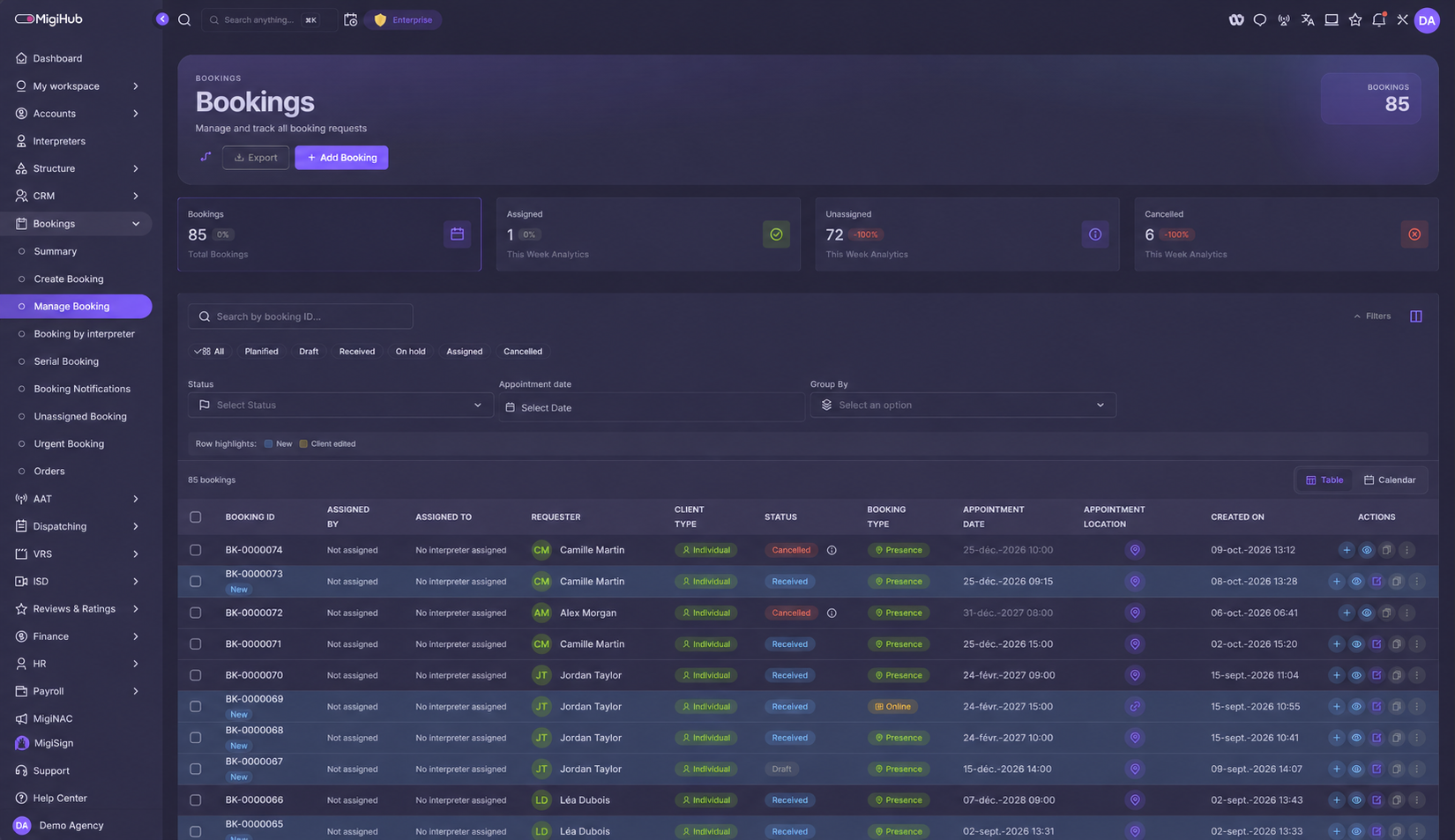
Task: Open the Select Date appointment field
Action: pyautogui.click(x=652, y=407)
